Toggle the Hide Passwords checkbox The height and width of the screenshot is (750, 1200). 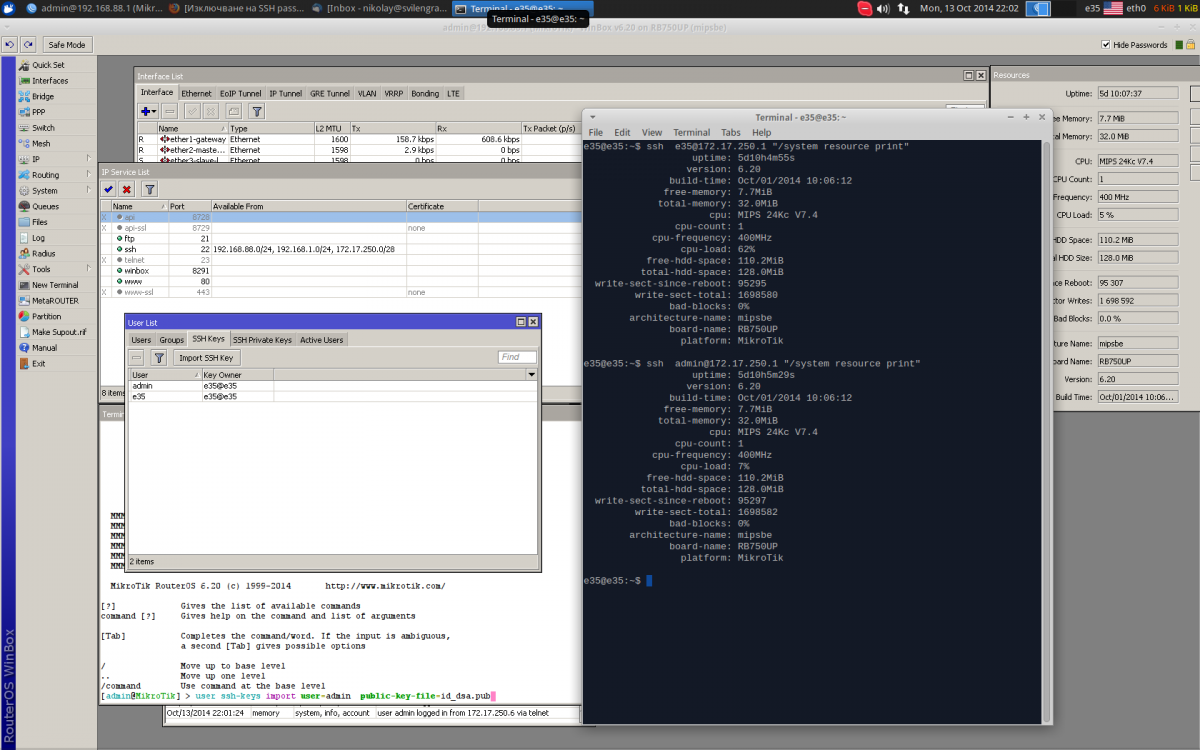click(x=1106, y=45)
